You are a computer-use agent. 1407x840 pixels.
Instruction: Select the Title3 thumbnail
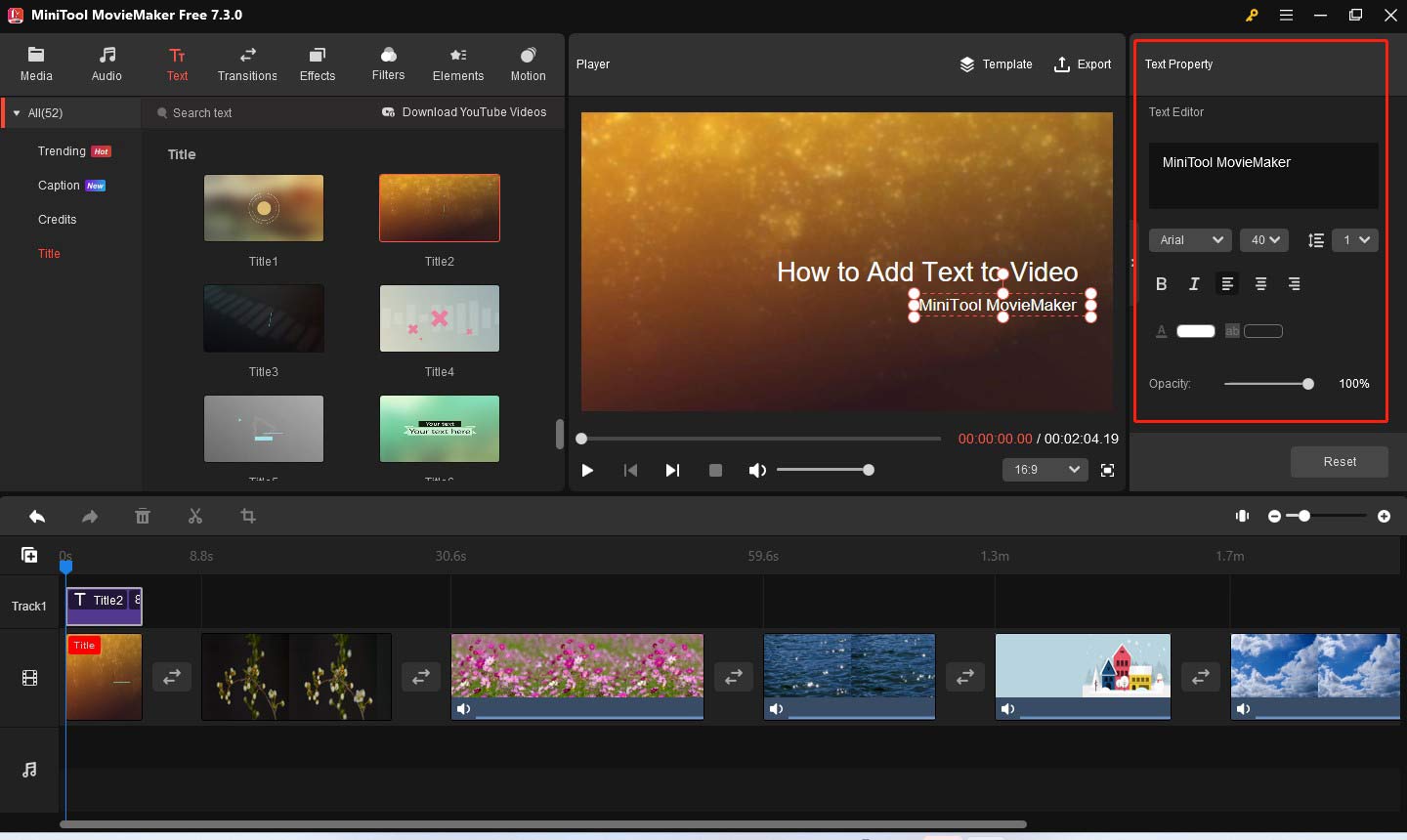pyautogui.click(x=264, y=318)
